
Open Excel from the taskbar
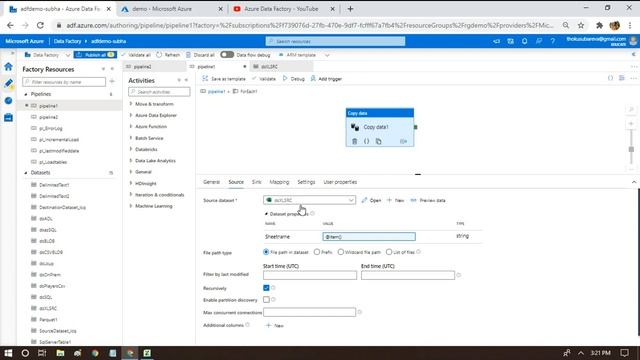[147, 353]
